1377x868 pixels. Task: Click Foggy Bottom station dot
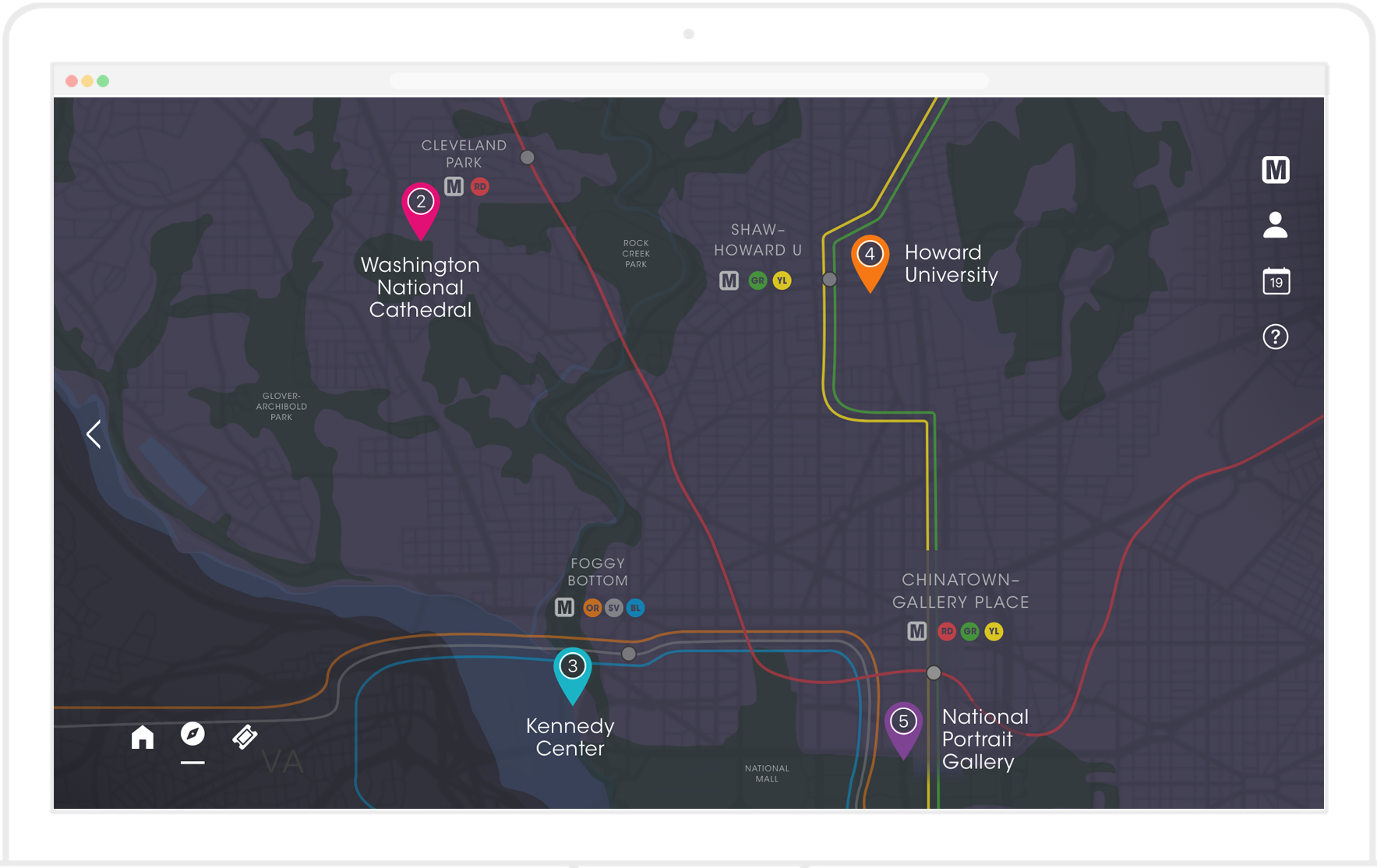pos(629,654)
